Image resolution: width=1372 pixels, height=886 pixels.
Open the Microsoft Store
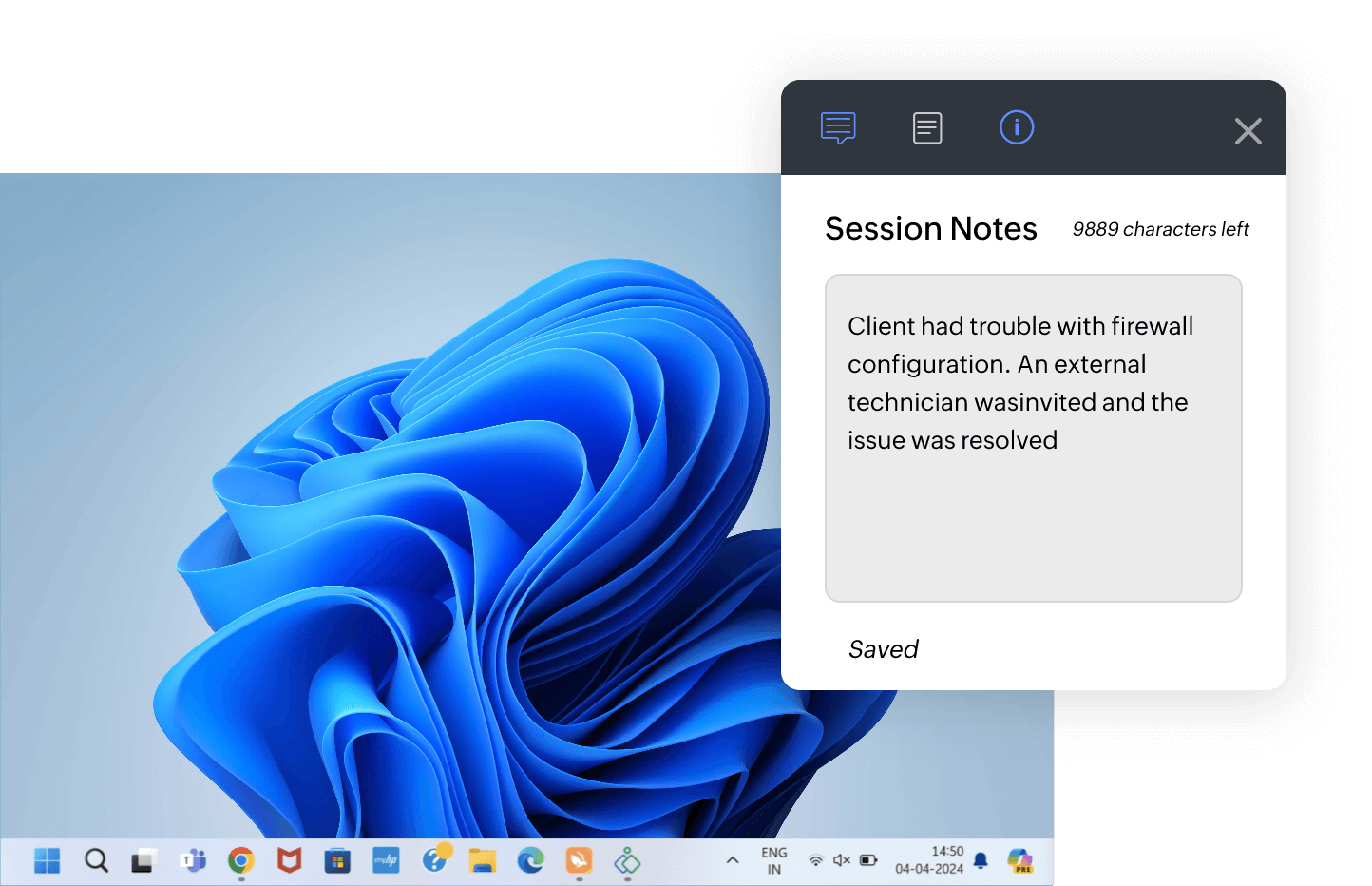337,860
